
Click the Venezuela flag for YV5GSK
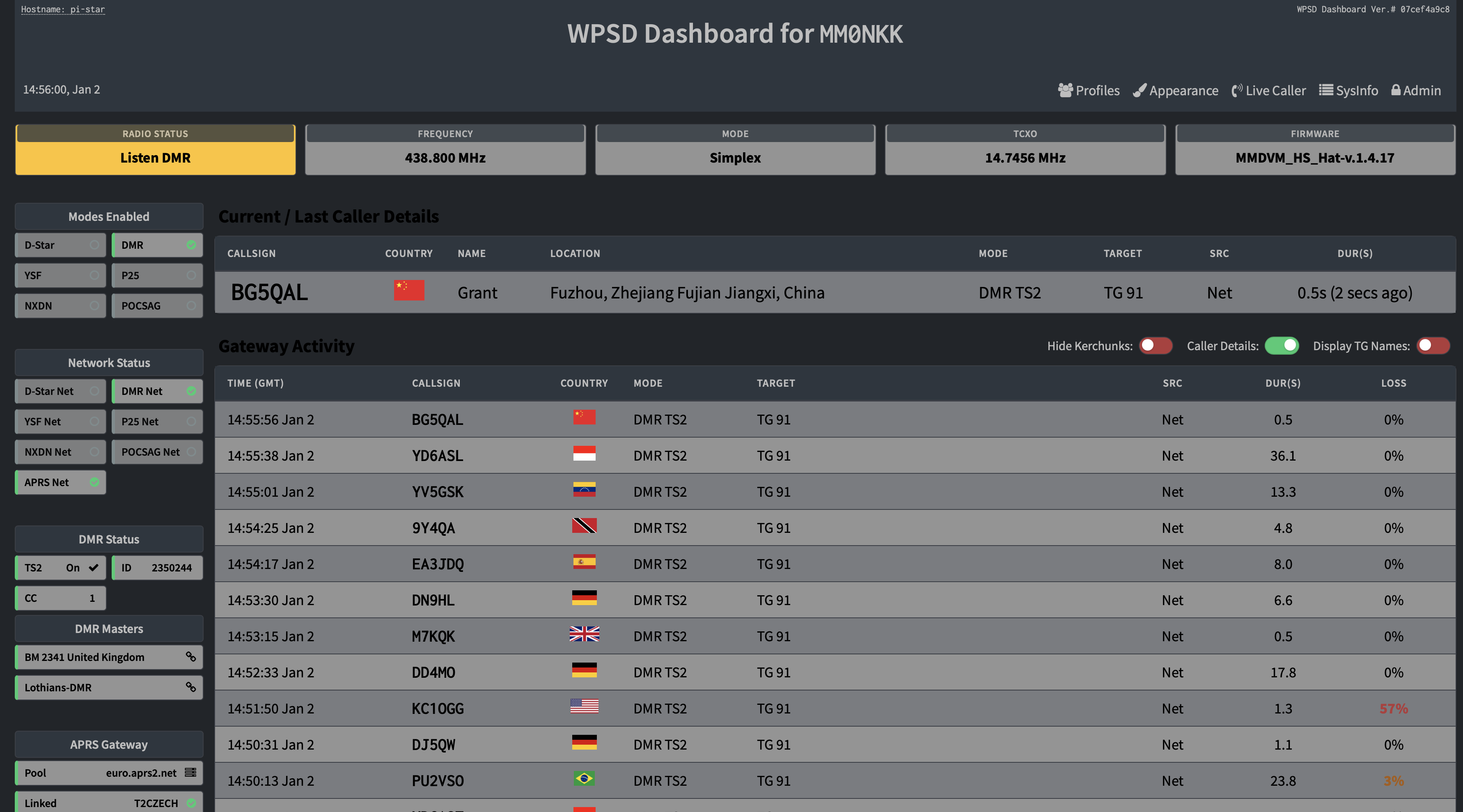coord(584,489)
